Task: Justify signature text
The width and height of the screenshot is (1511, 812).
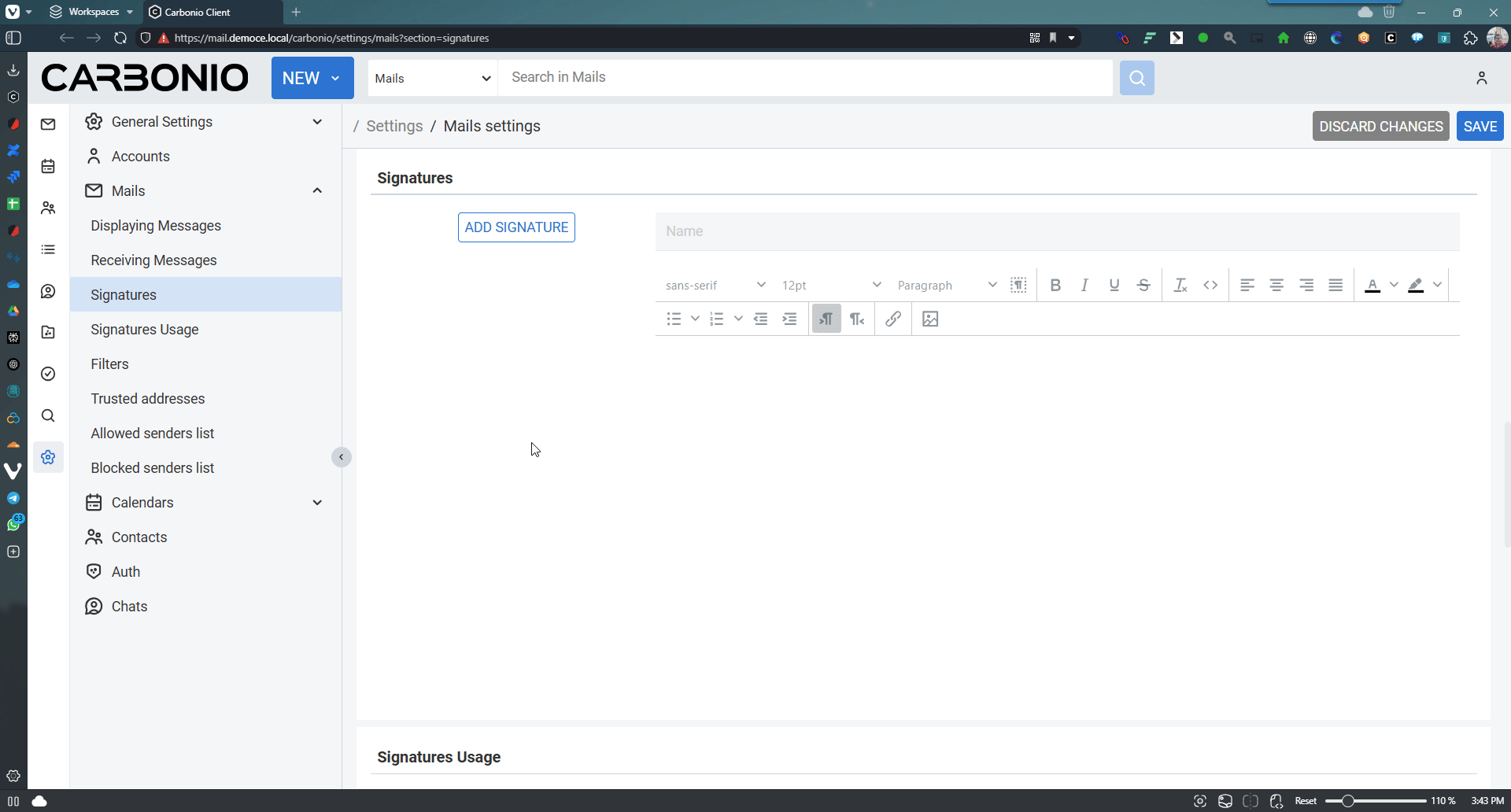Action: (x=1336, y=285)
